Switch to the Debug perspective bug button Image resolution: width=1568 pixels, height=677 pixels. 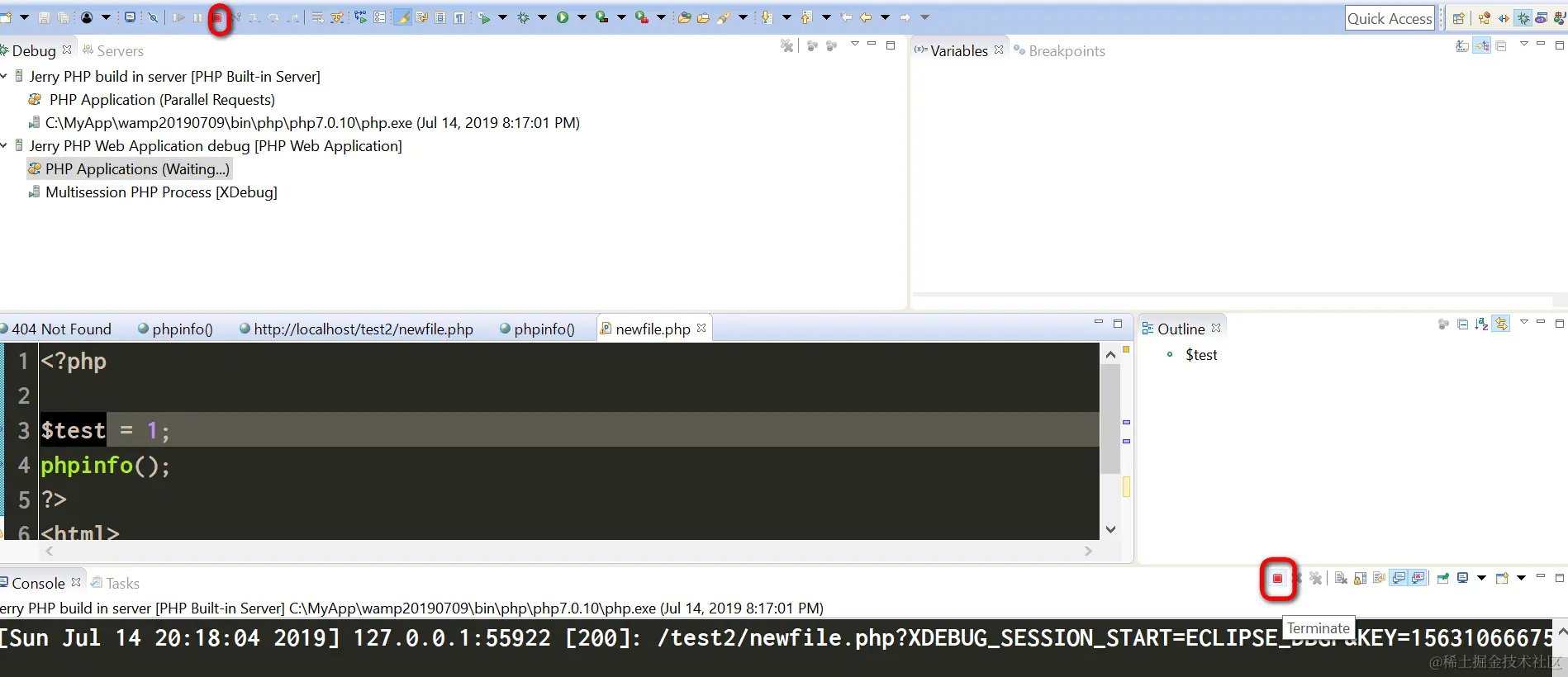[1523, 18]
